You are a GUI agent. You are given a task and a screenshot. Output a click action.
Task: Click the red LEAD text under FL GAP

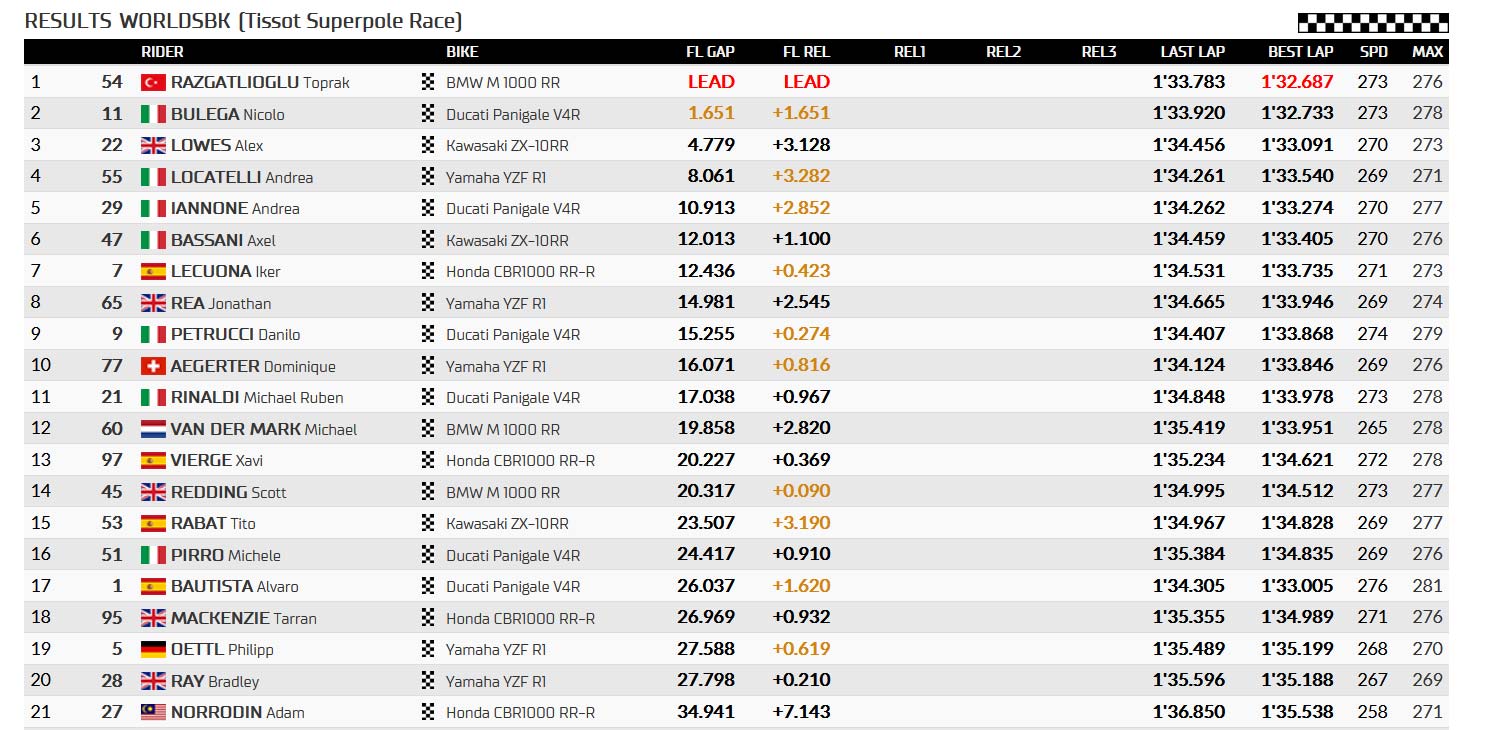[x=711, y=82]
